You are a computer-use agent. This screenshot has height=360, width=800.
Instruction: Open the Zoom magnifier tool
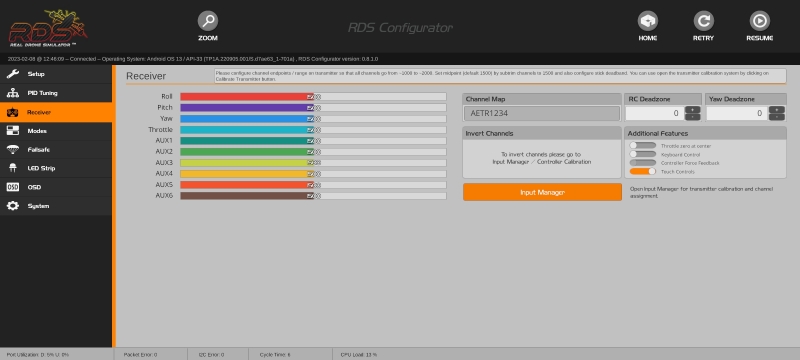(208, 21)
